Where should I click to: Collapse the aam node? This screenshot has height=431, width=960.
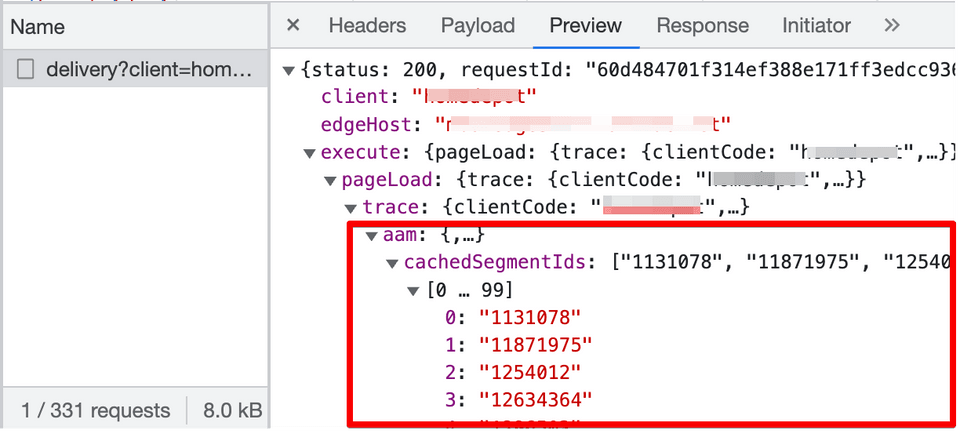click(372, 236)
